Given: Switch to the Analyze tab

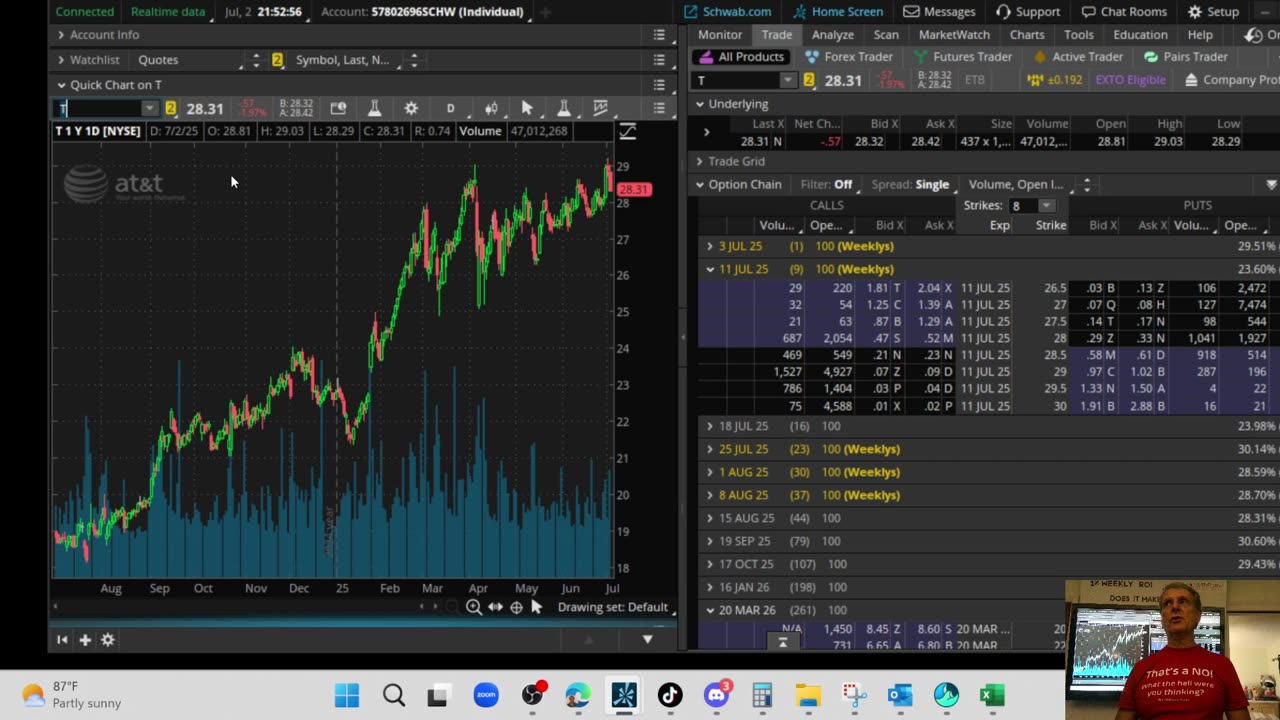Looking at the screenshot, I should pyautogui.click(x=832, y=35).
